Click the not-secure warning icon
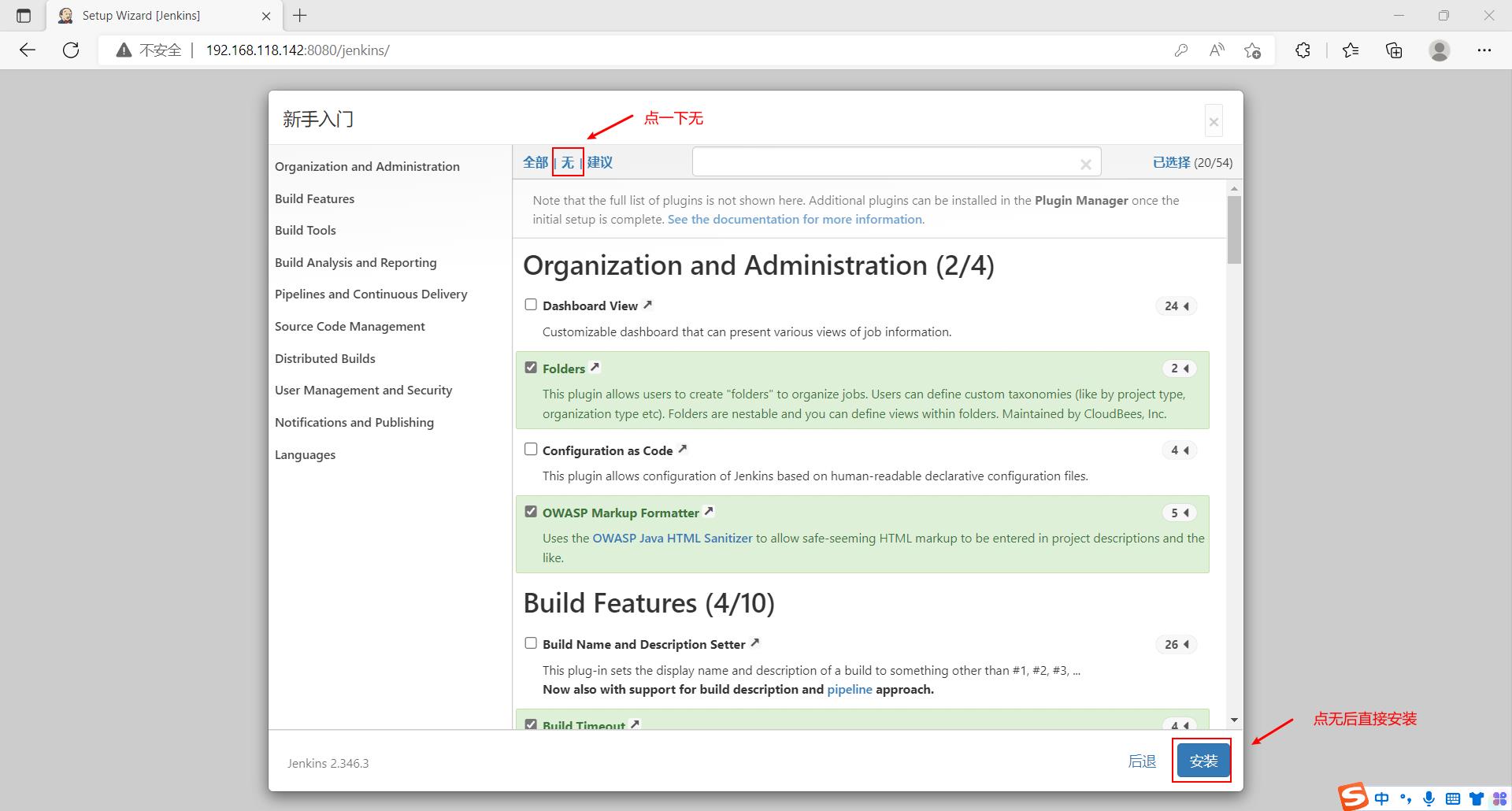Image resolution: width=1512 pixels, height=811 pixels. (124, 50)
